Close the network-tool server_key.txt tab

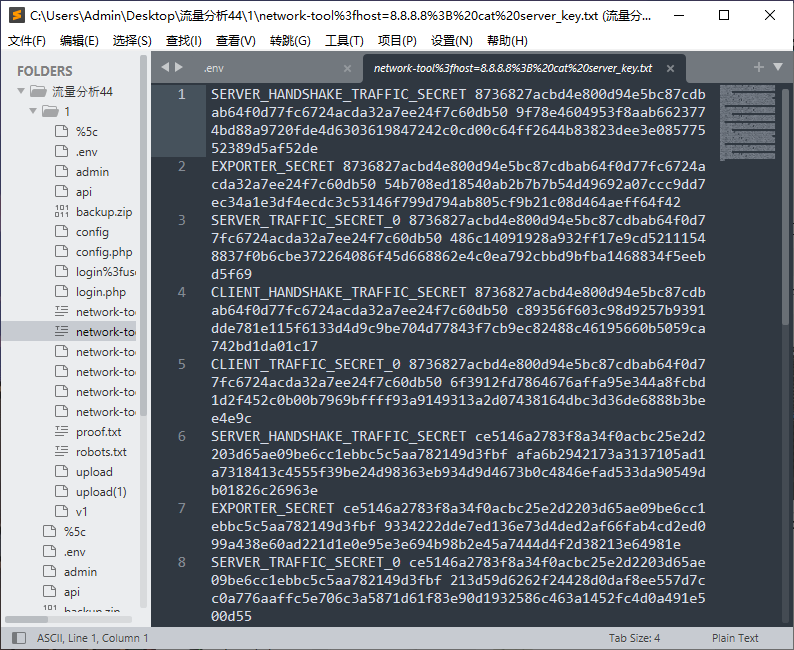pos(670,68)
